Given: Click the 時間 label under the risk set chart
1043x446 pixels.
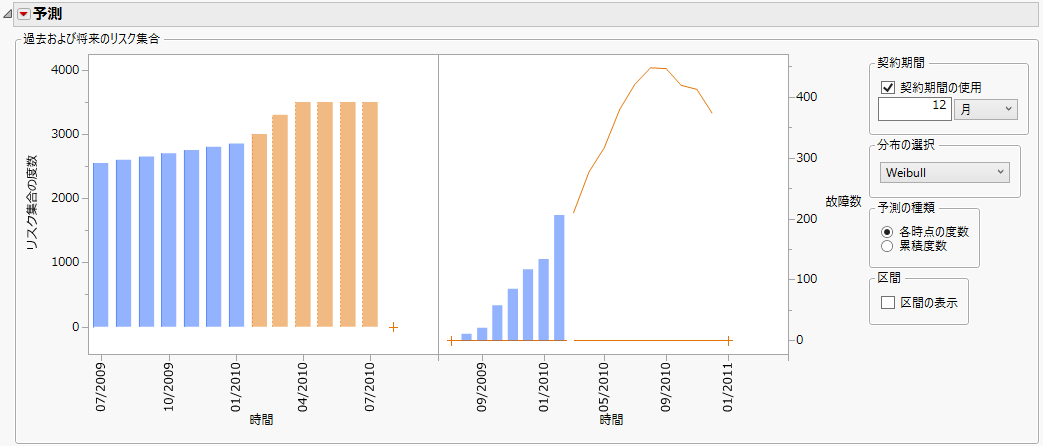Looking at the screenshot, I should click(x=261, y=419).
